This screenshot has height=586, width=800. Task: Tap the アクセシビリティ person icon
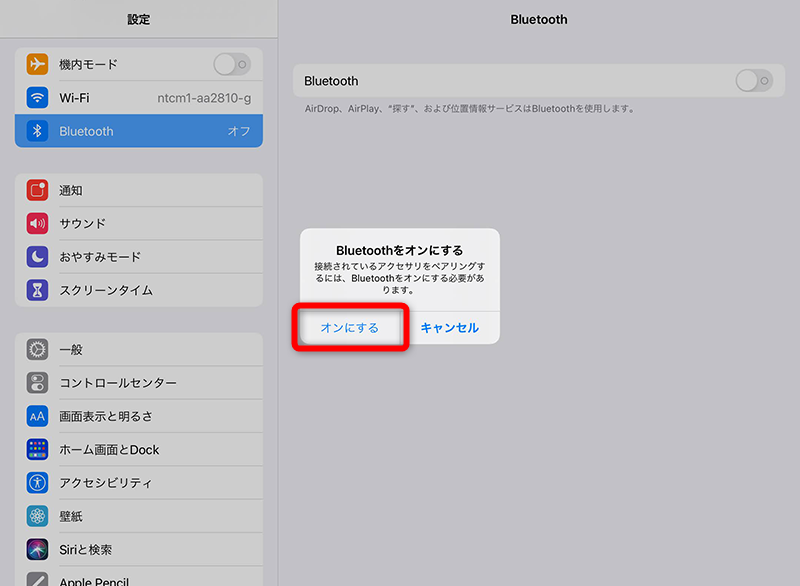[x=37, y=482]
